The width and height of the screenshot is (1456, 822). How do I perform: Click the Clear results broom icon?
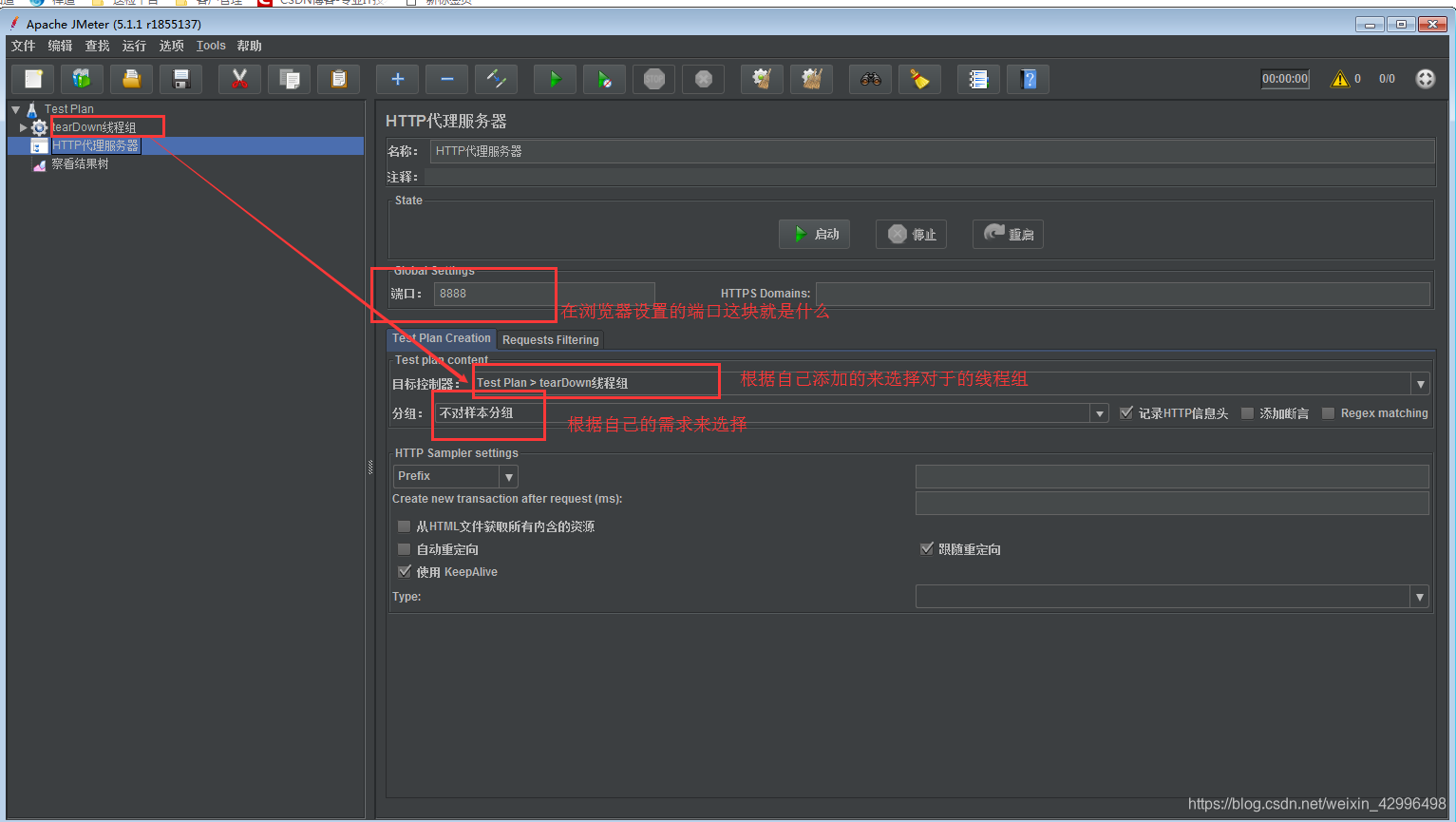762,79
